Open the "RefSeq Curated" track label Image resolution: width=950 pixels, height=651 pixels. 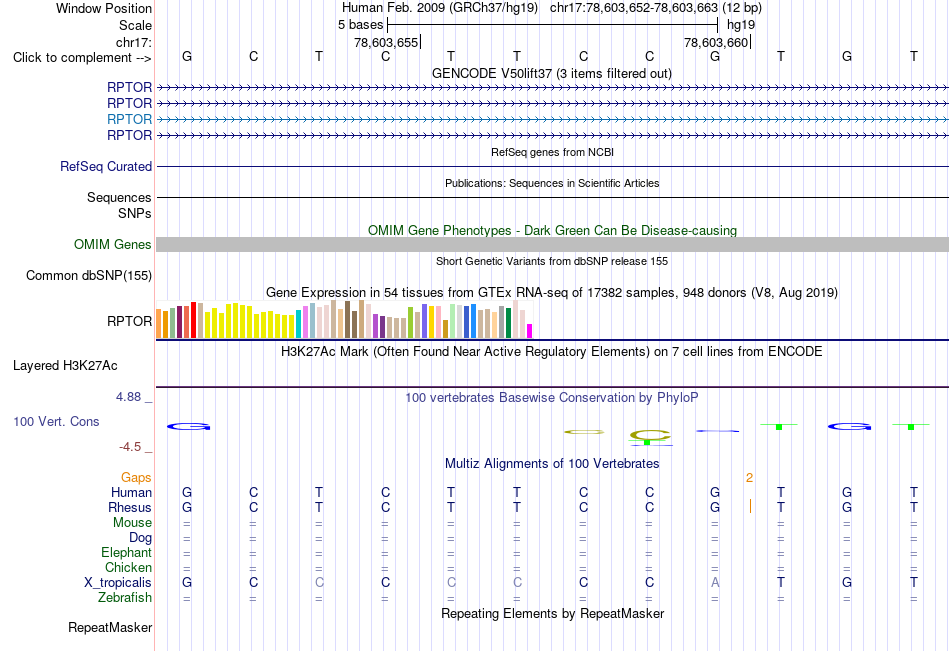coord(105,166)
